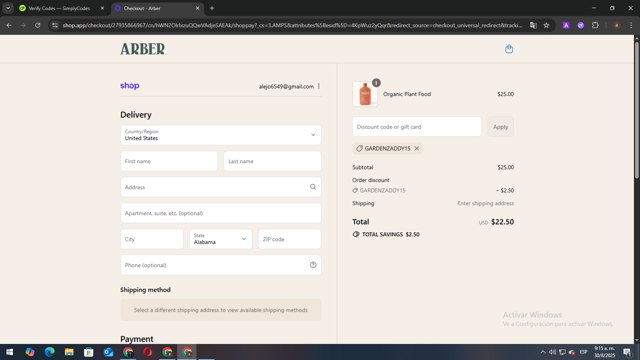Switch to the Verify Codes SimplyCodes tab
The width and height of the screenshot is (640, 360).
[59, 8]
